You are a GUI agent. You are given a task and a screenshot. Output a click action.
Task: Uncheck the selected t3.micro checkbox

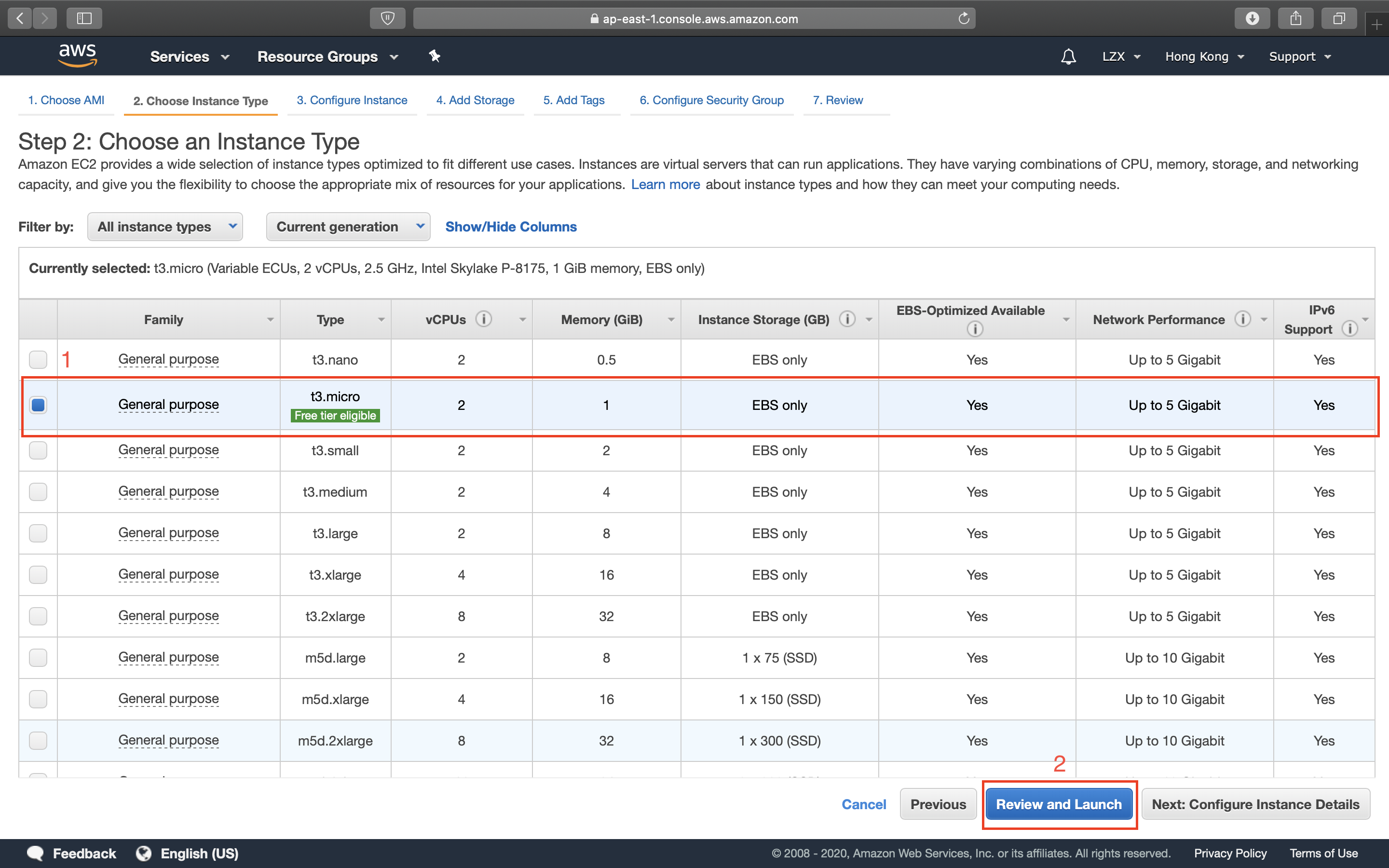tap(38, 405)
